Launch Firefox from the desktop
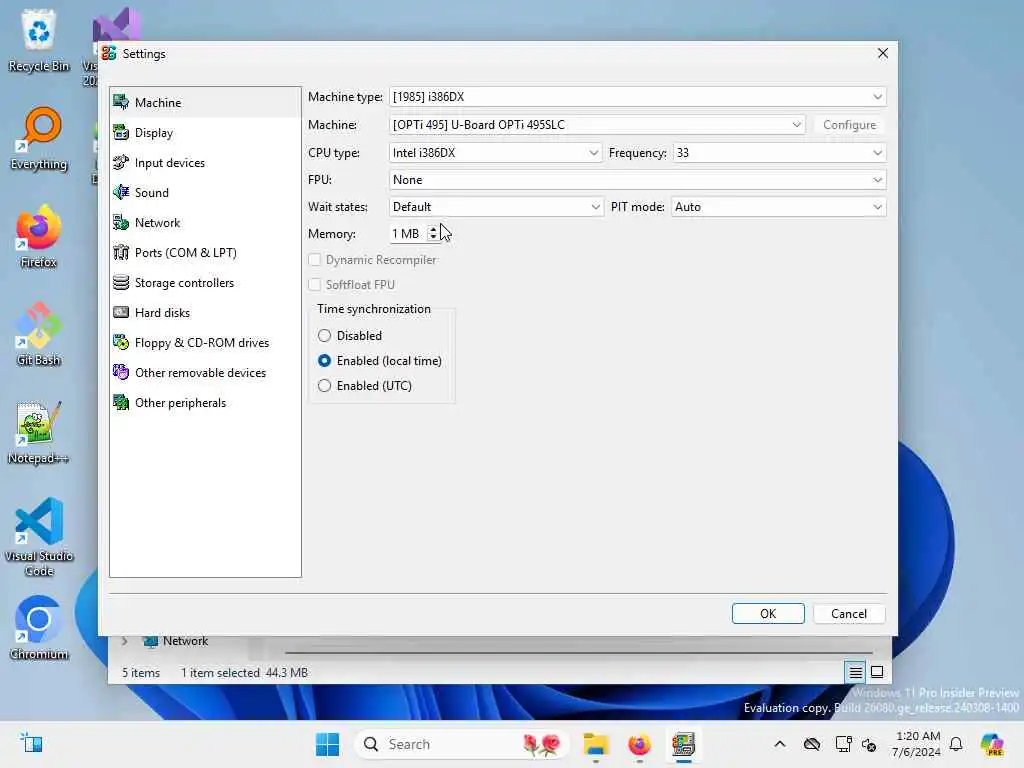1024x768 pixels. click(39, 236)
